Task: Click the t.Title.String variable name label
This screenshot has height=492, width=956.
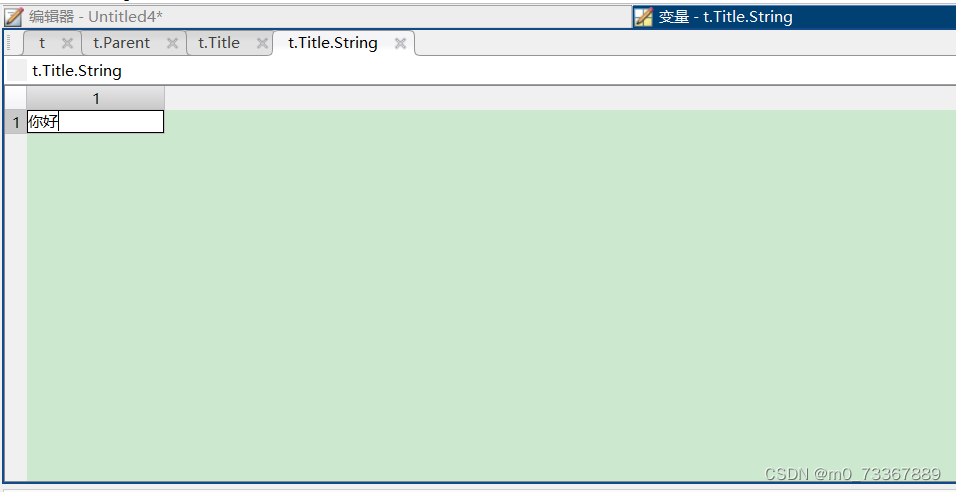Action: tap(77, 71)
